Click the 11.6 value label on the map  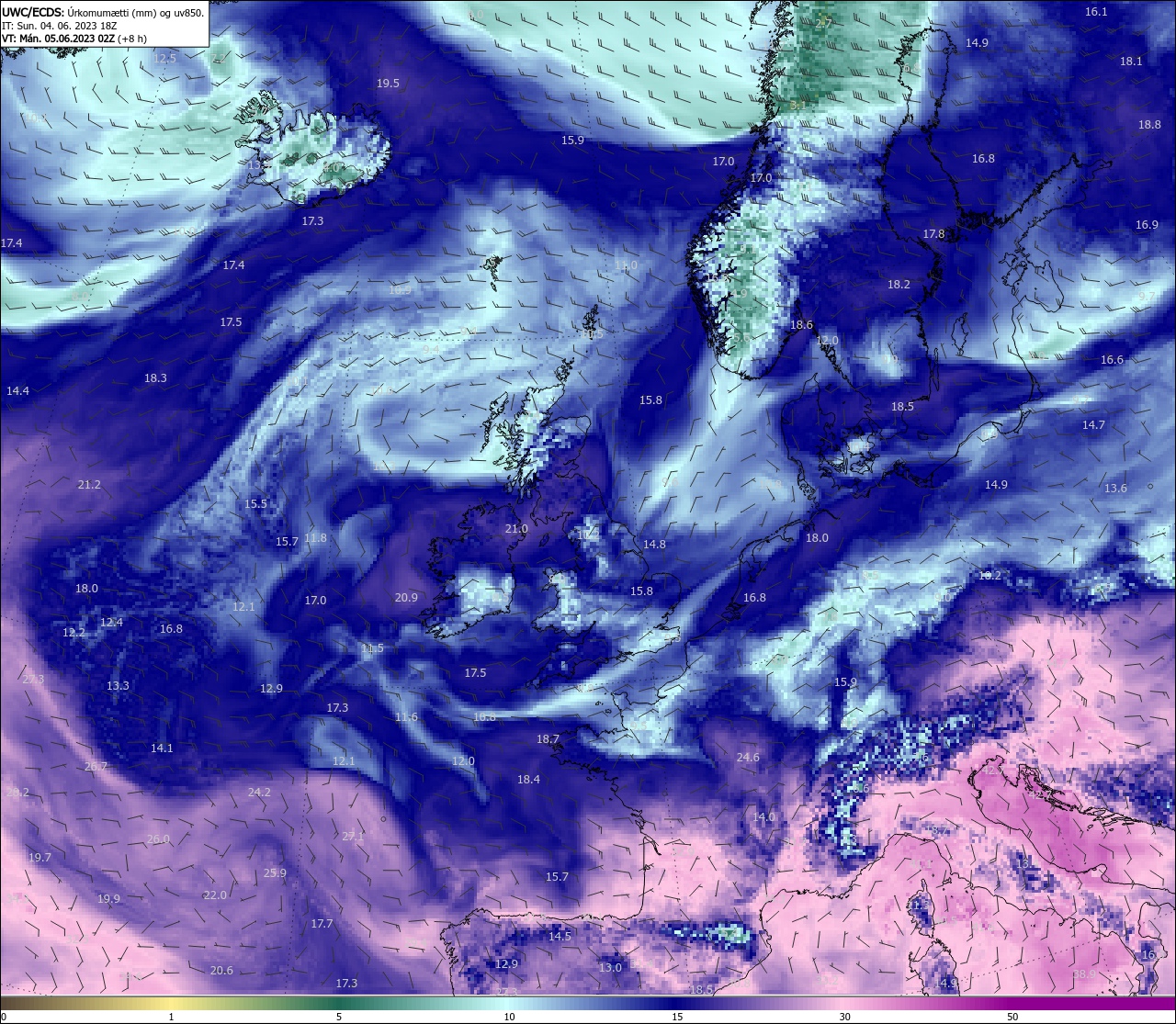(406, 717)
